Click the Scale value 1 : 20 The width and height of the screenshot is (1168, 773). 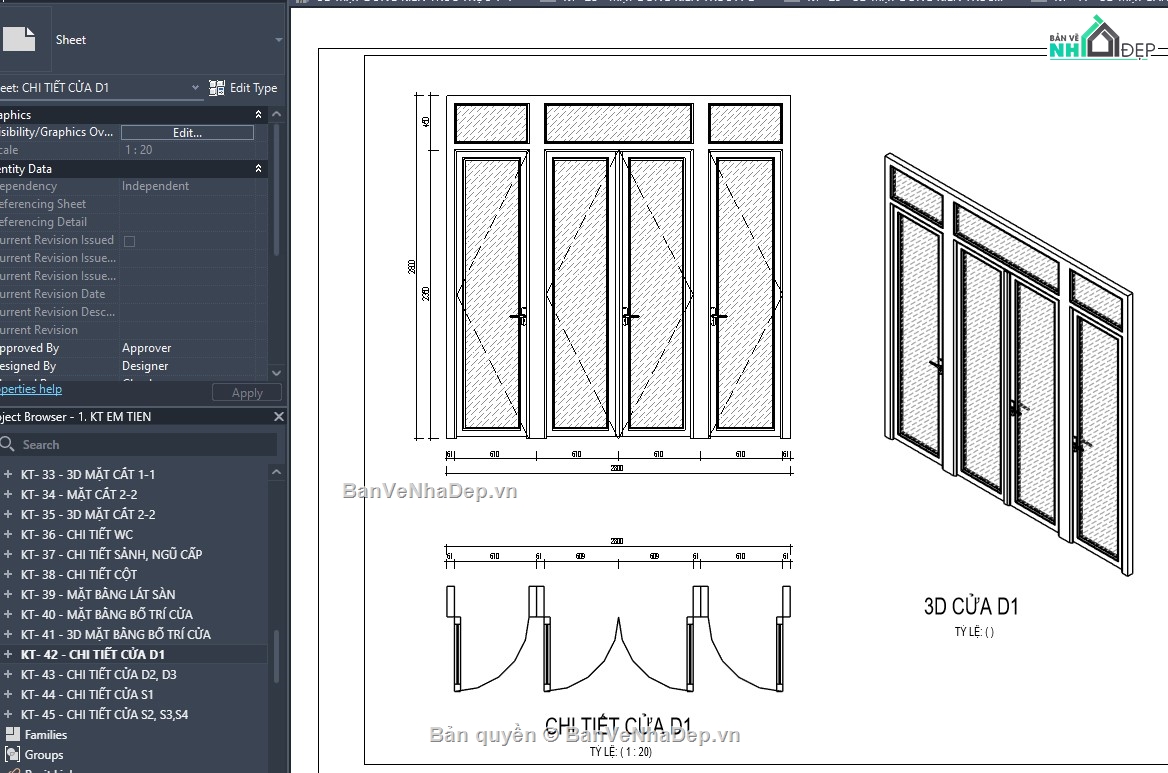click(139, 150)
